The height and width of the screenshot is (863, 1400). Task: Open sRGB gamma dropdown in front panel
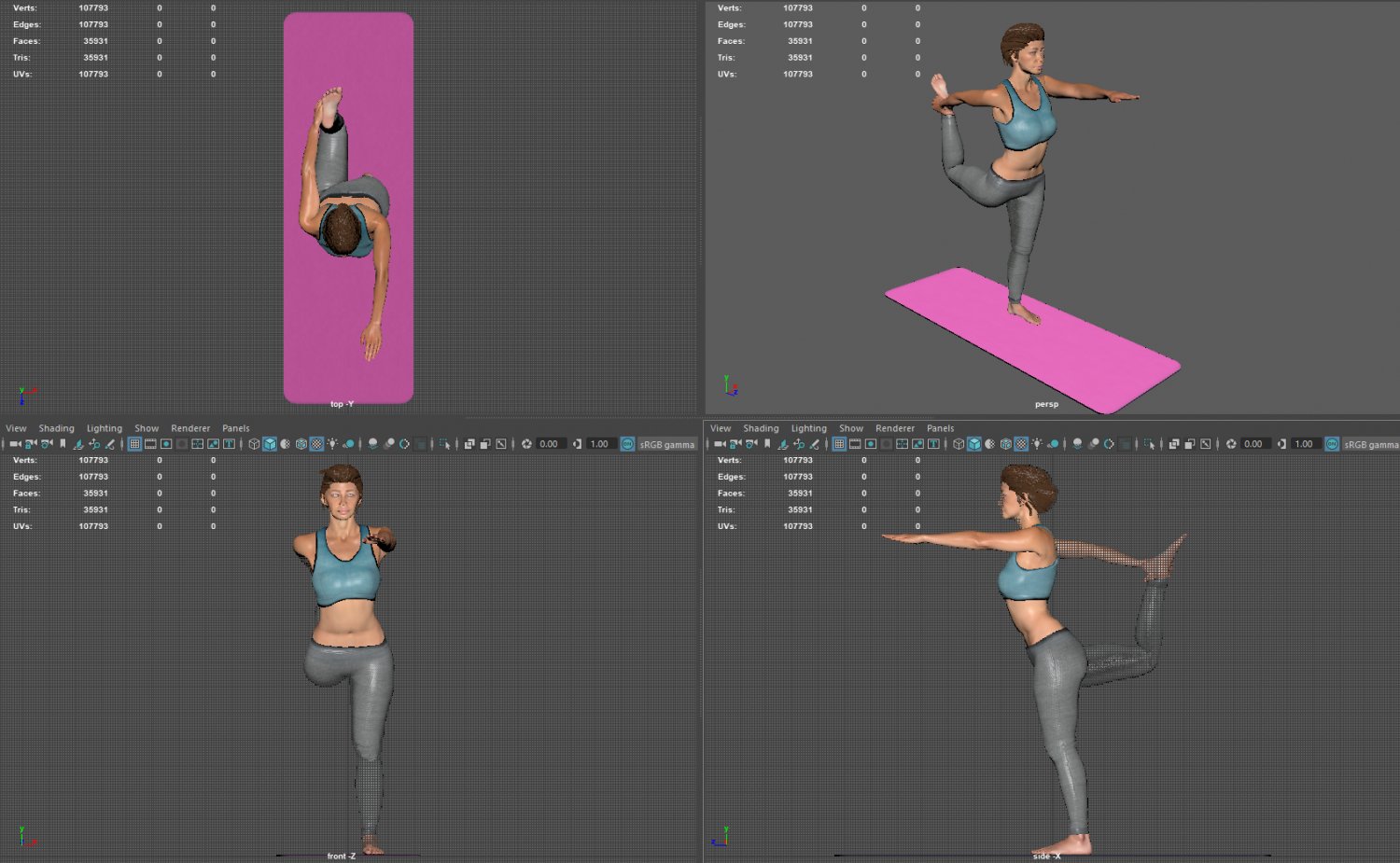(667, 444)
